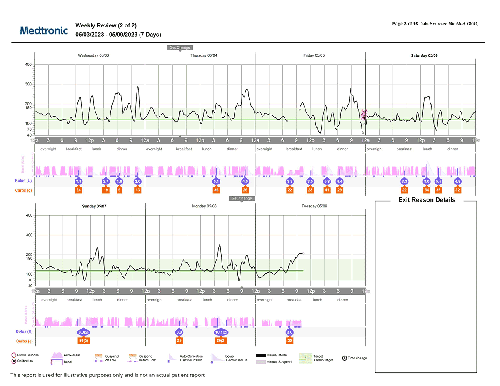Click the last orange carbs marker on Saturday
The width and height of the screenshot is (500, 386).
pyautogui.click(x=458, y=190)
